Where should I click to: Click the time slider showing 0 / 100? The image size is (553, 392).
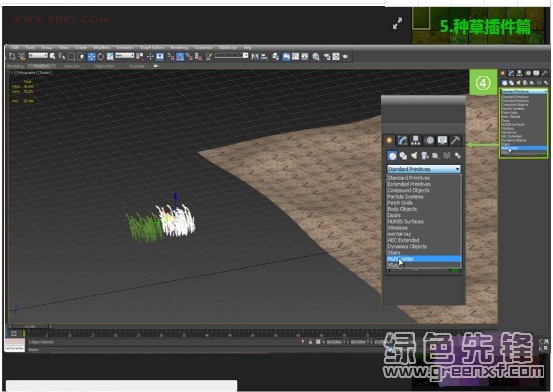30,327
